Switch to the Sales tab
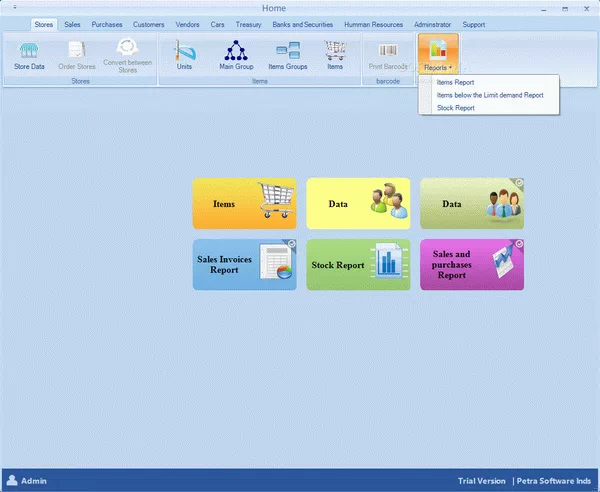Viewport: 600px width, 492px height. pyautogui.click(x=72, y=23)
